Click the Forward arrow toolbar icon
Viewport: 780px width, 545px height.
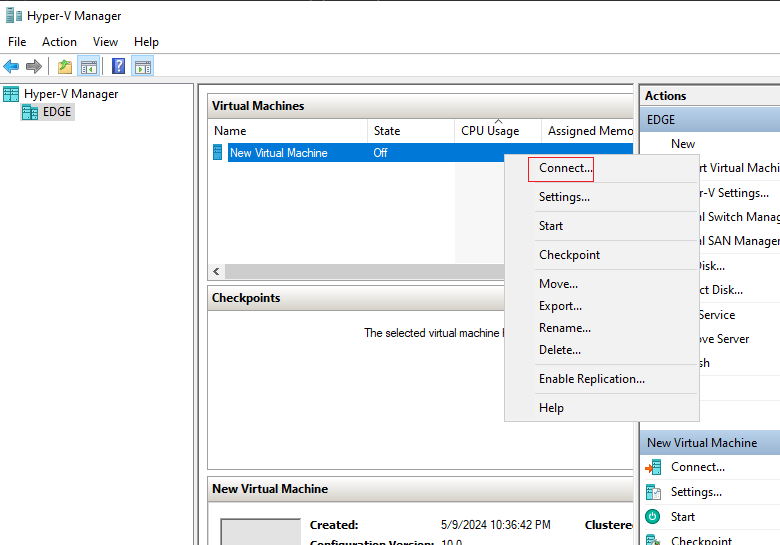point(34,66)
